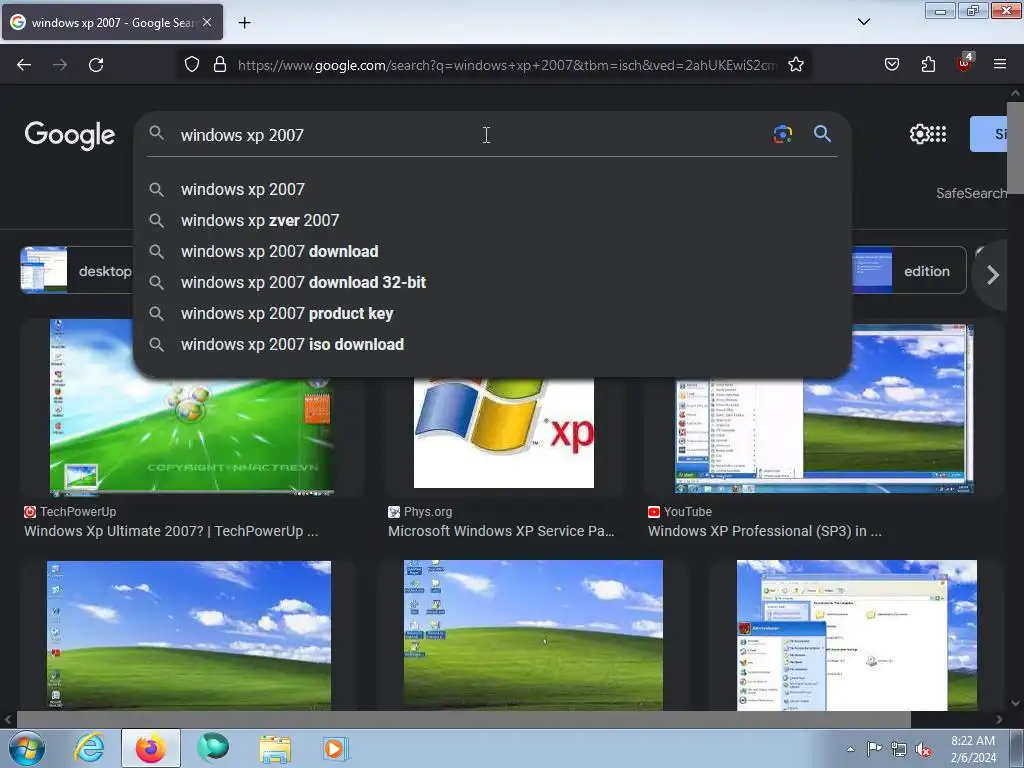Choose suggestion 'windows xp 2007 product key'
1024x768 pixels.
[491, 313]
